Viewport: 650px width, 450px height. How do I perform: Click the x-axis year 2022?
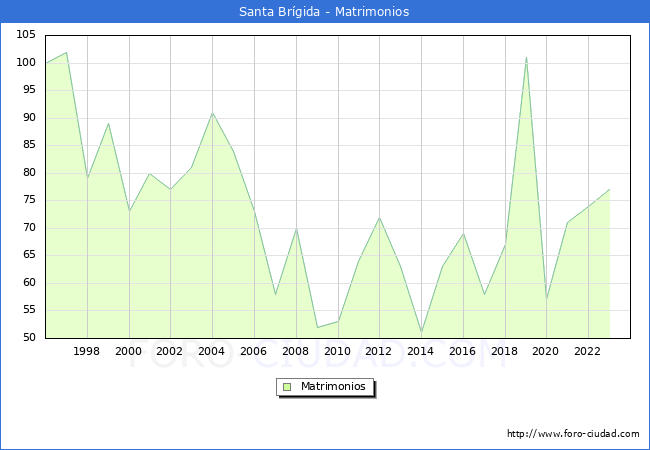pos(587,351)
